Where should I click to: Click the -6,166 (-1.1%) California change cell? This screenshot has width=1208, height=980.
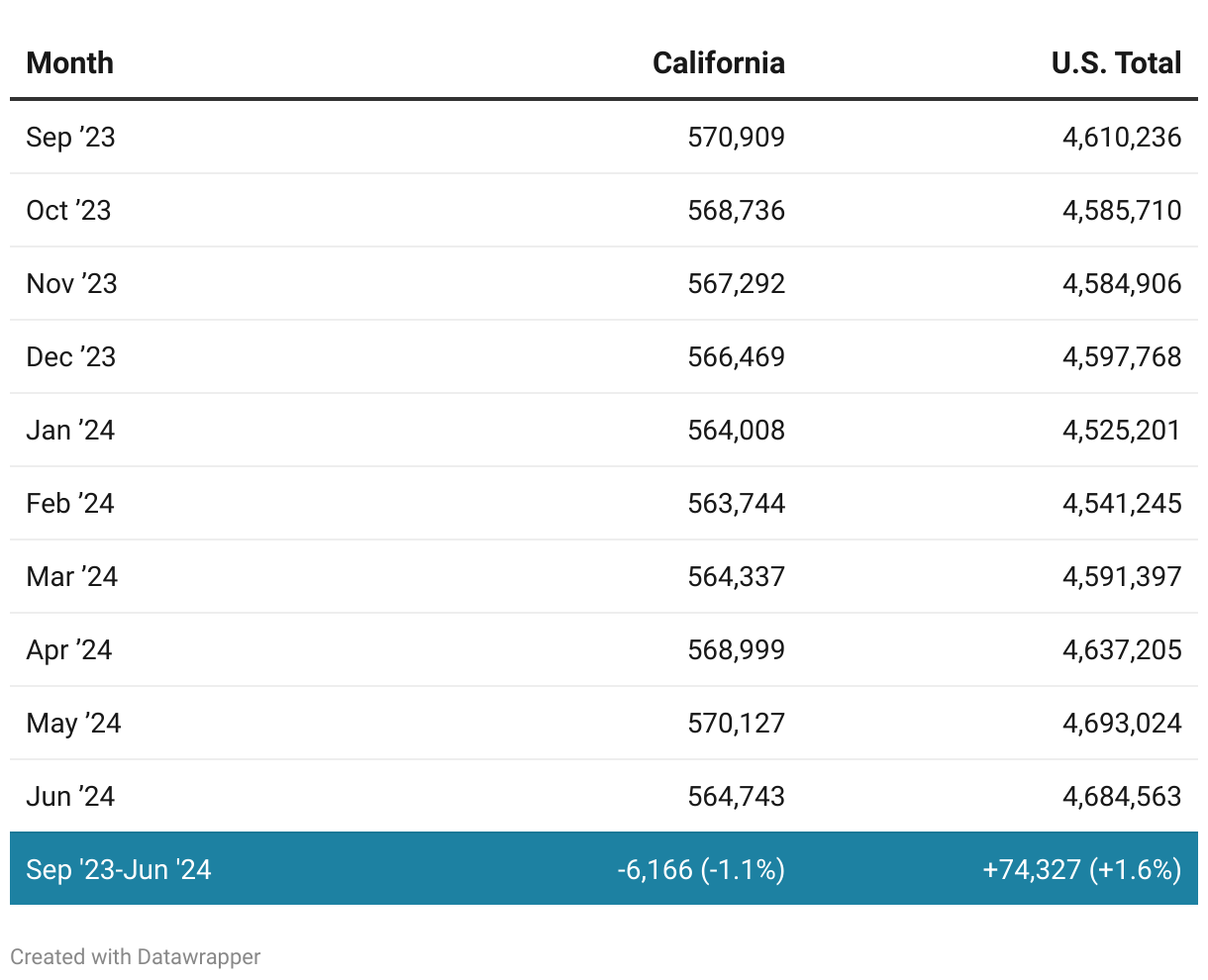pyautogui.click(x=700, y=869)
